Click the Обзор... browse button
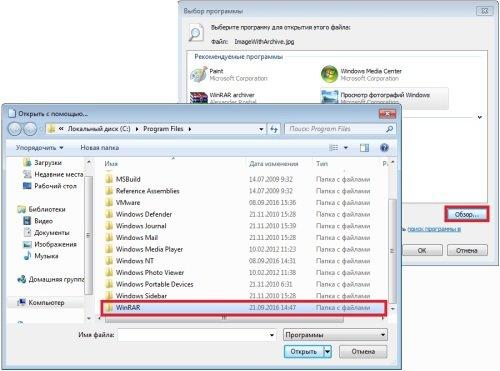This screenshot has height=371, width=500. pos(467,214)
